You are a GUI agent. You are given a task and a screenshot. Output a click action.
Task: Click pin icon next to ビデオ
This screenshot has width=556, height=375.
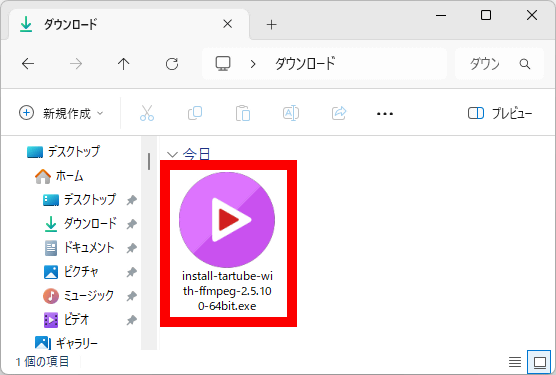pyautogui.click(x=132, y=320)
